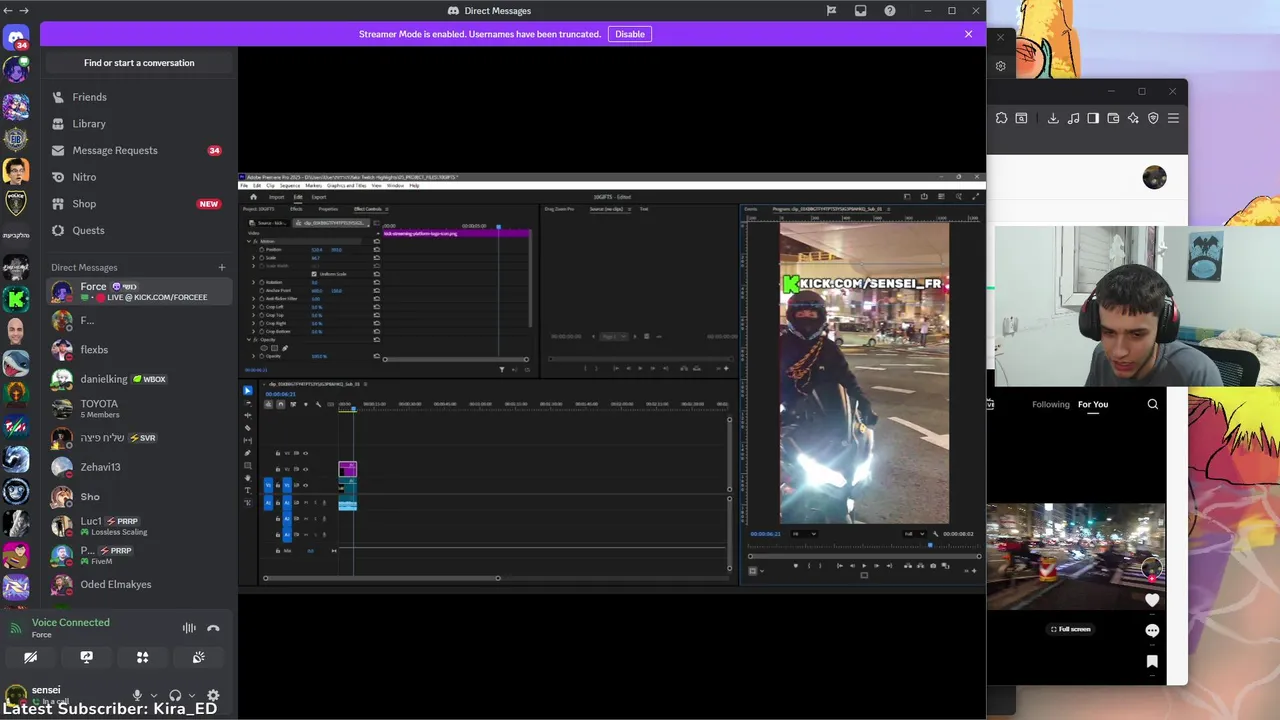Open Discord soundboard
Image resolution: width=1280 pixels, height=720 pixels.
click(x=199, y=657)
